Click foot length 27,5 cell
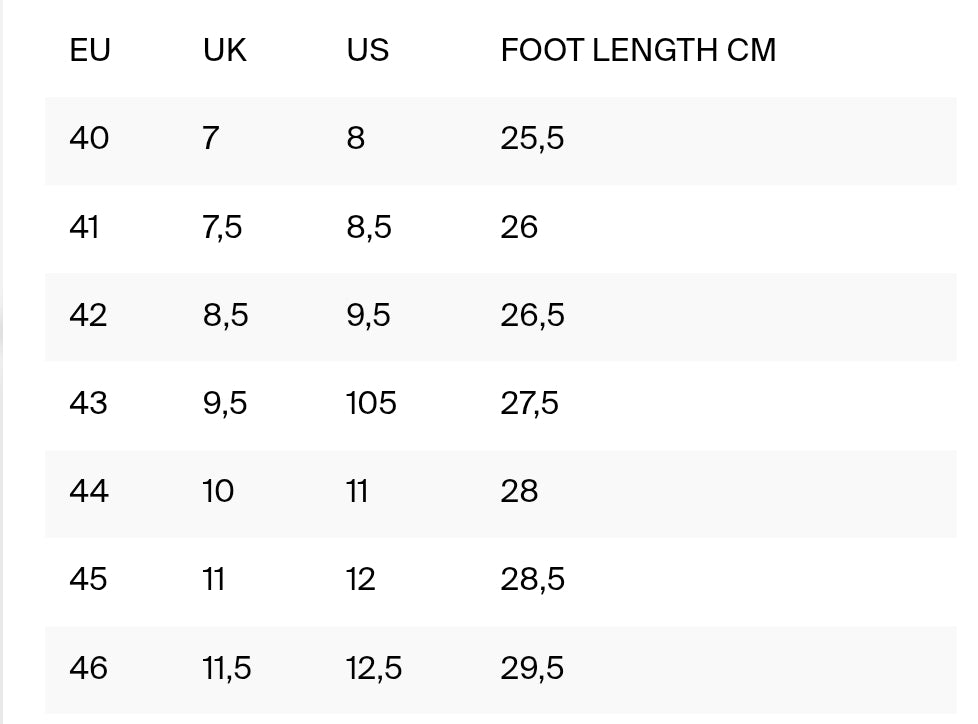This screenshot has width=978, height=724. pos(529,403)
